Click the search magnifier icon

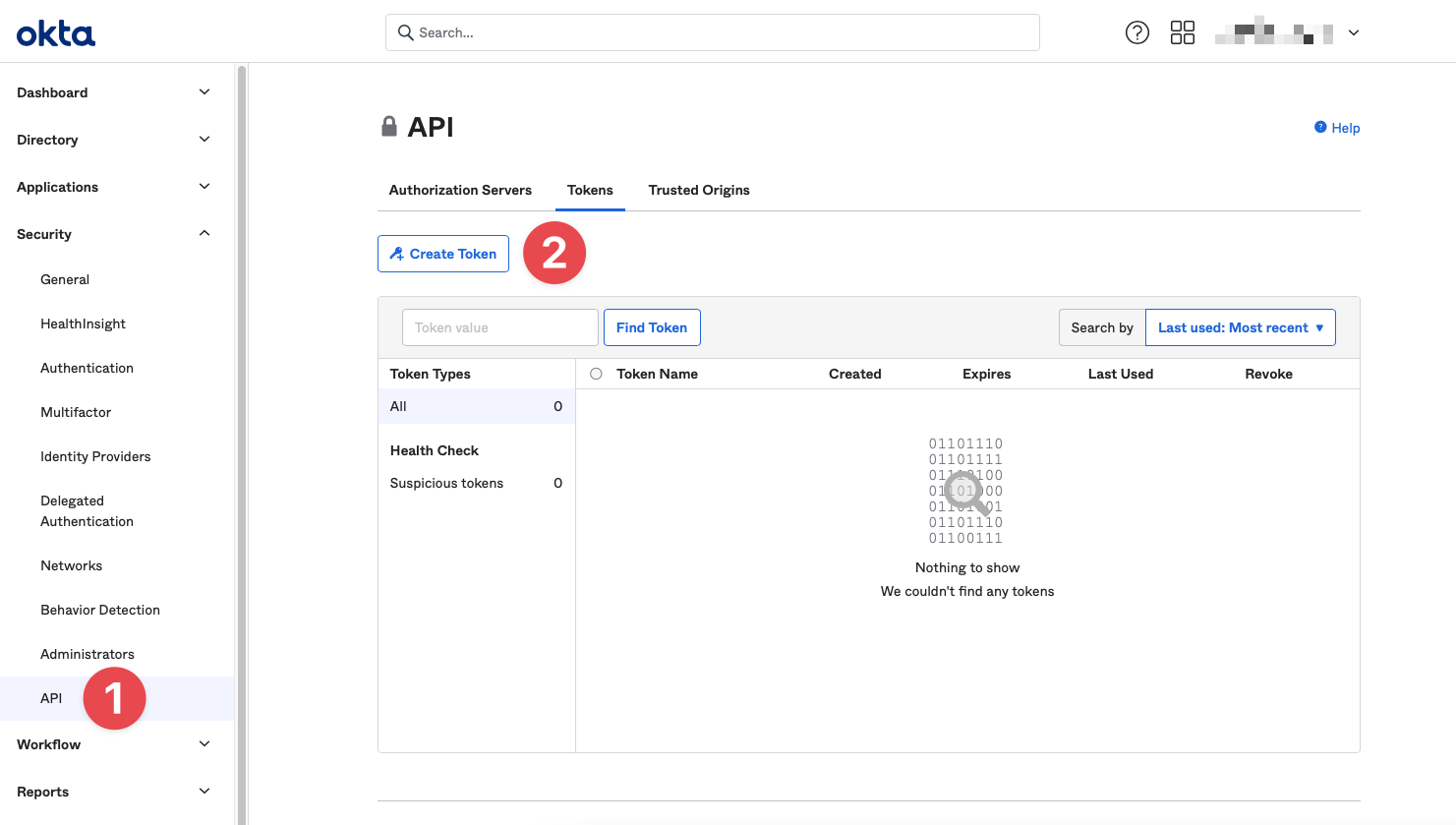pos(405,32)
